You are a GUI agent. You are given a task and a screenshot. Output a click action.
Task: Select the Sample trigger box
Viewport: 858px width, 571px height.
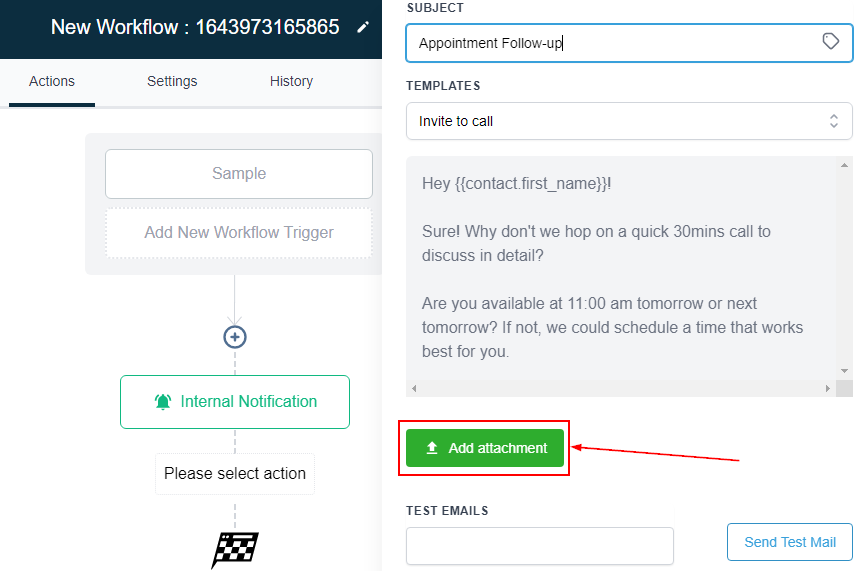pos(239,174)
